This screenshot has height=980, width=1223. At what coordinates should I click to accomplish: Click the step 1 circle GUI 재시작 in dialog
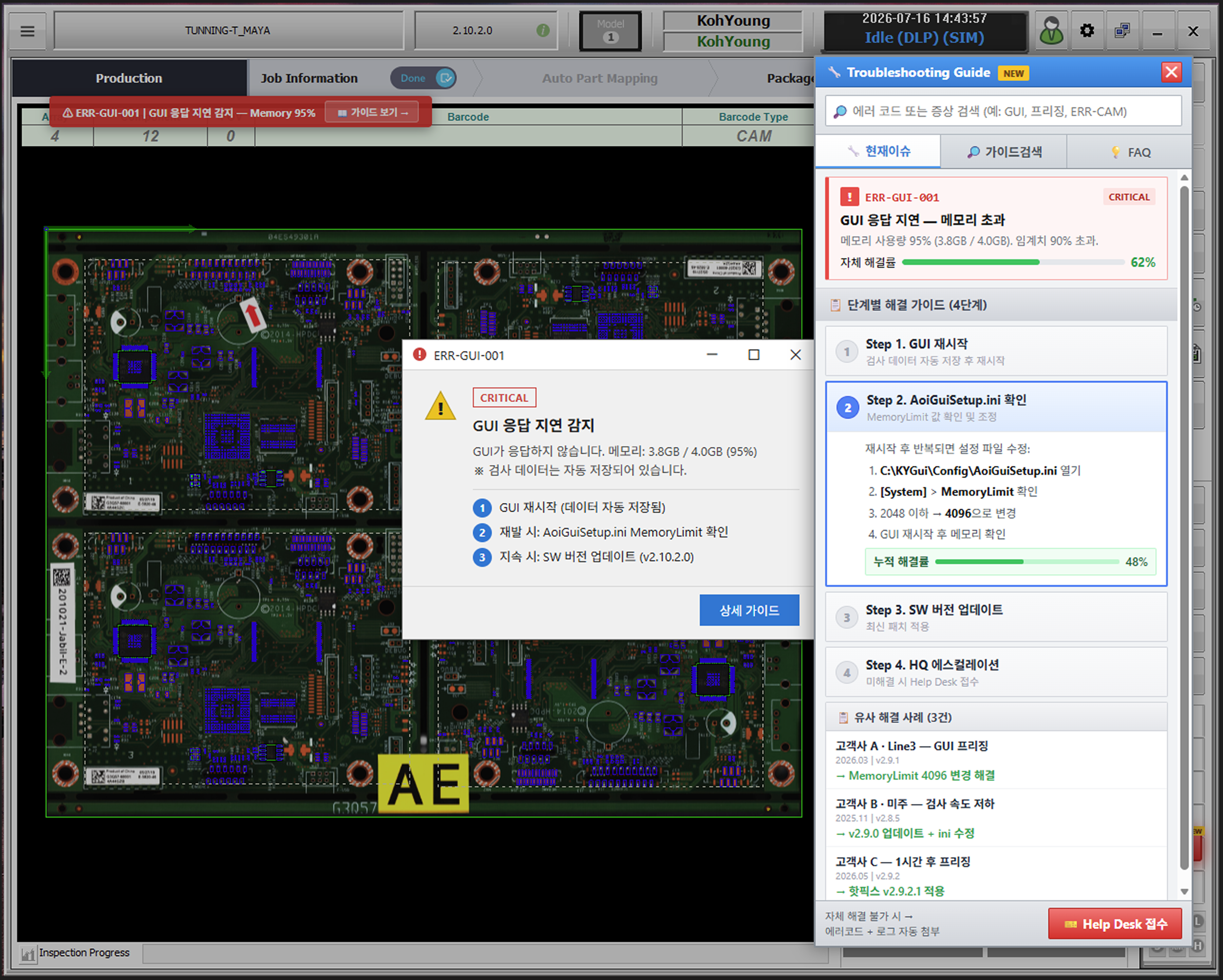tap(482, 507)
